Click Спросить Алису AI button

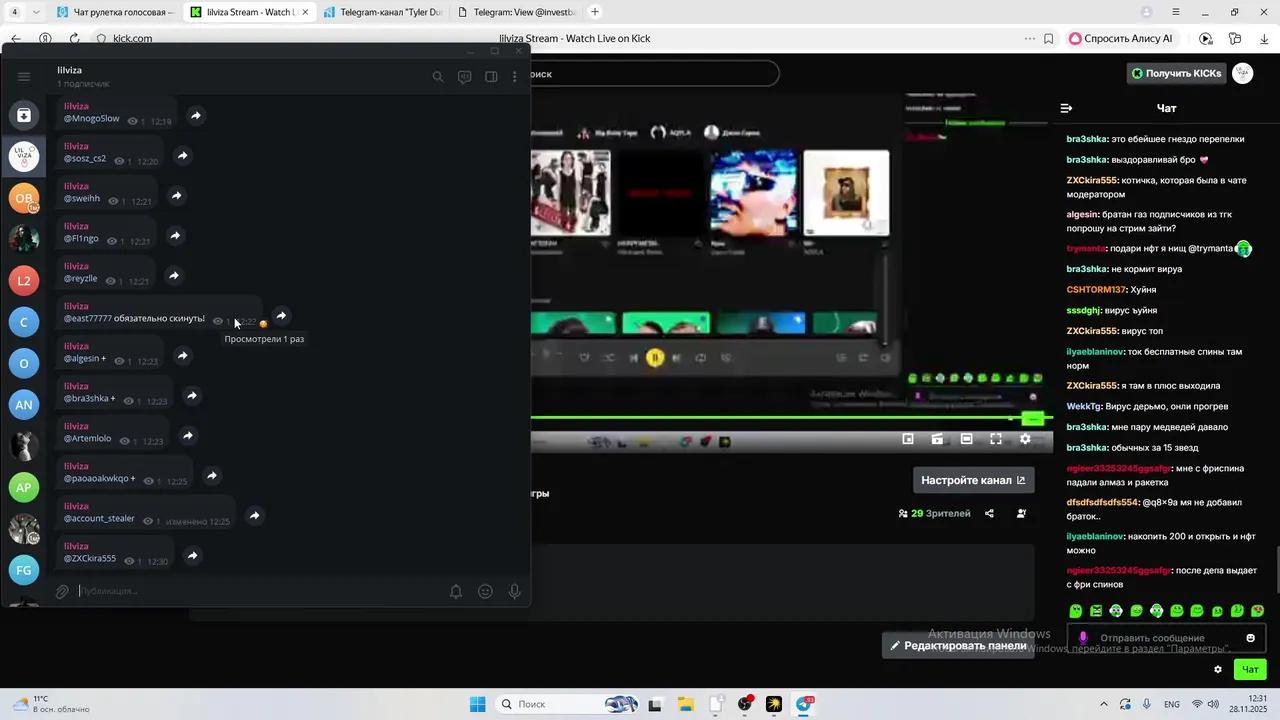click(x=1120, y=38)
